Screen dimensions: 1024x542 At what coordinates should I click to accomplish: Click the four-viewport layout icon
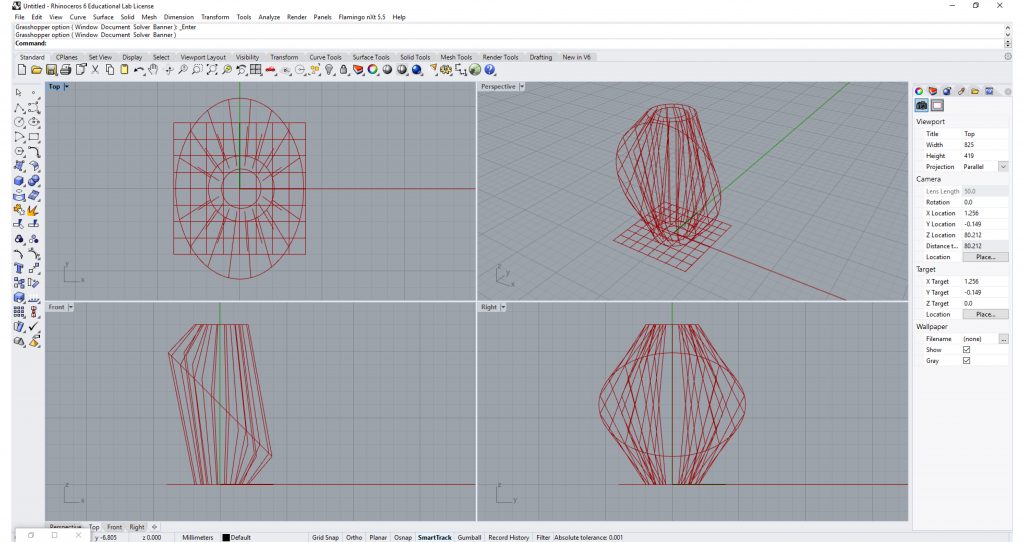255,70
